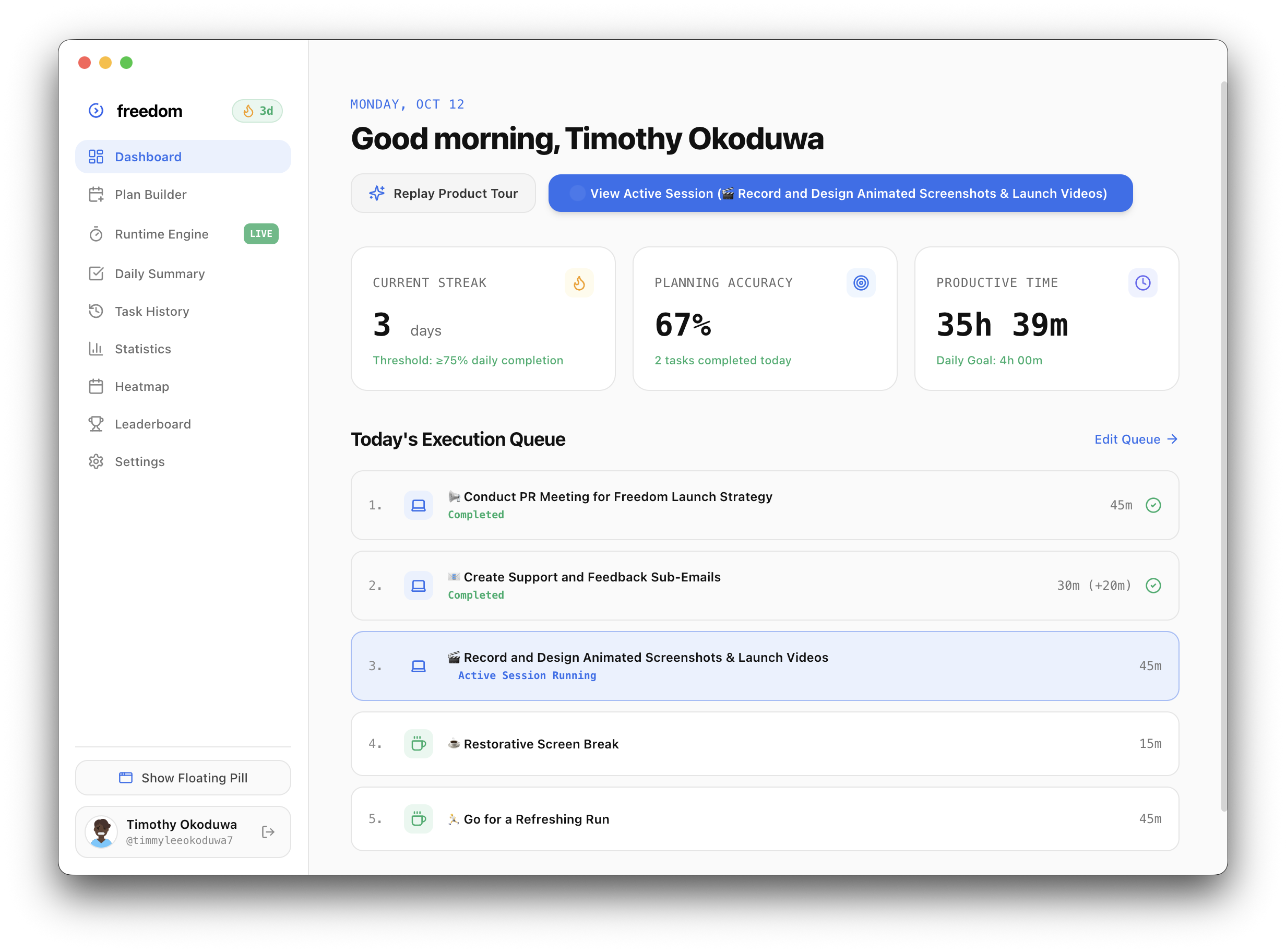Click the LIVE badge next to Runtime Engine

pyautogui.click(x=261, y=234)
